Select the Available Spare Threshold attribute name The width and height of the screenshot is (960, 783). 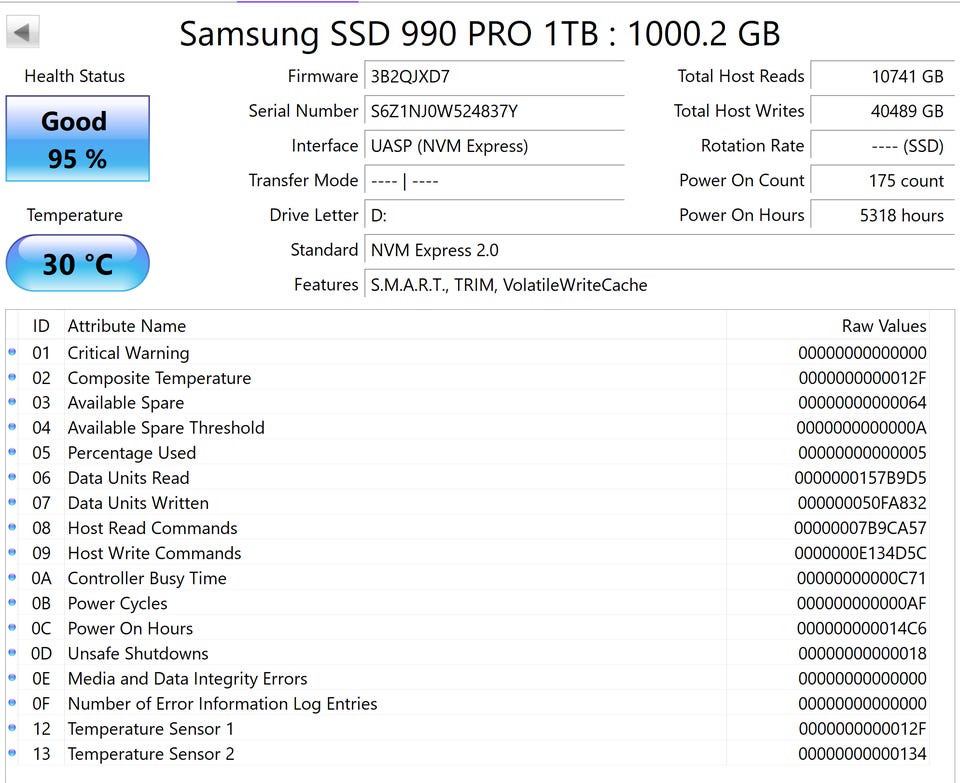166,428
